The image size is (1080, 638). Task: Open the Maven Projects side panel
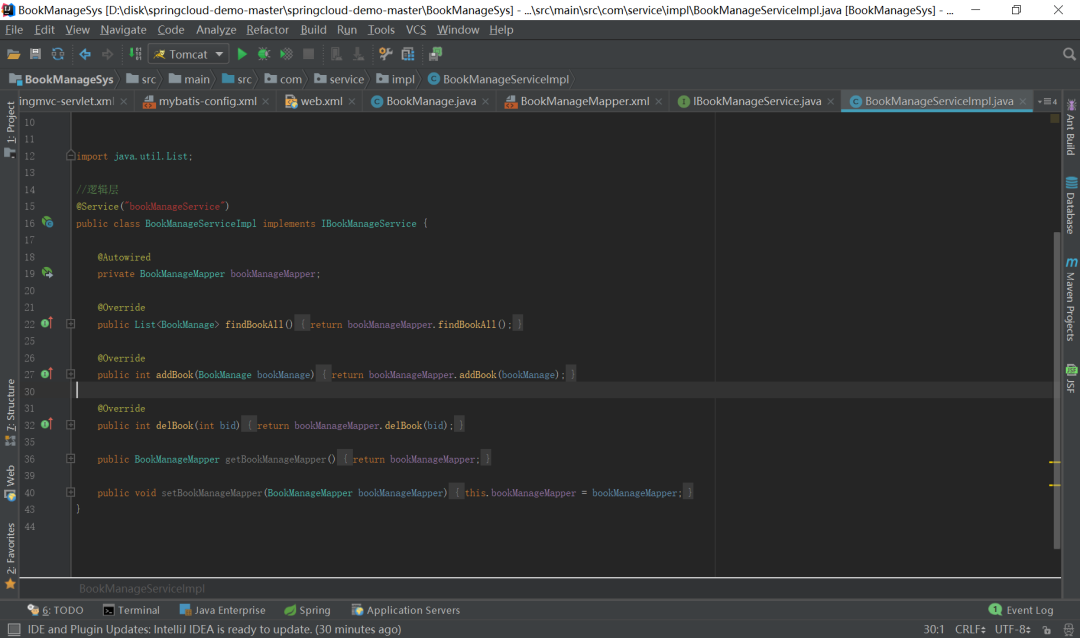tap(1071, 299)
